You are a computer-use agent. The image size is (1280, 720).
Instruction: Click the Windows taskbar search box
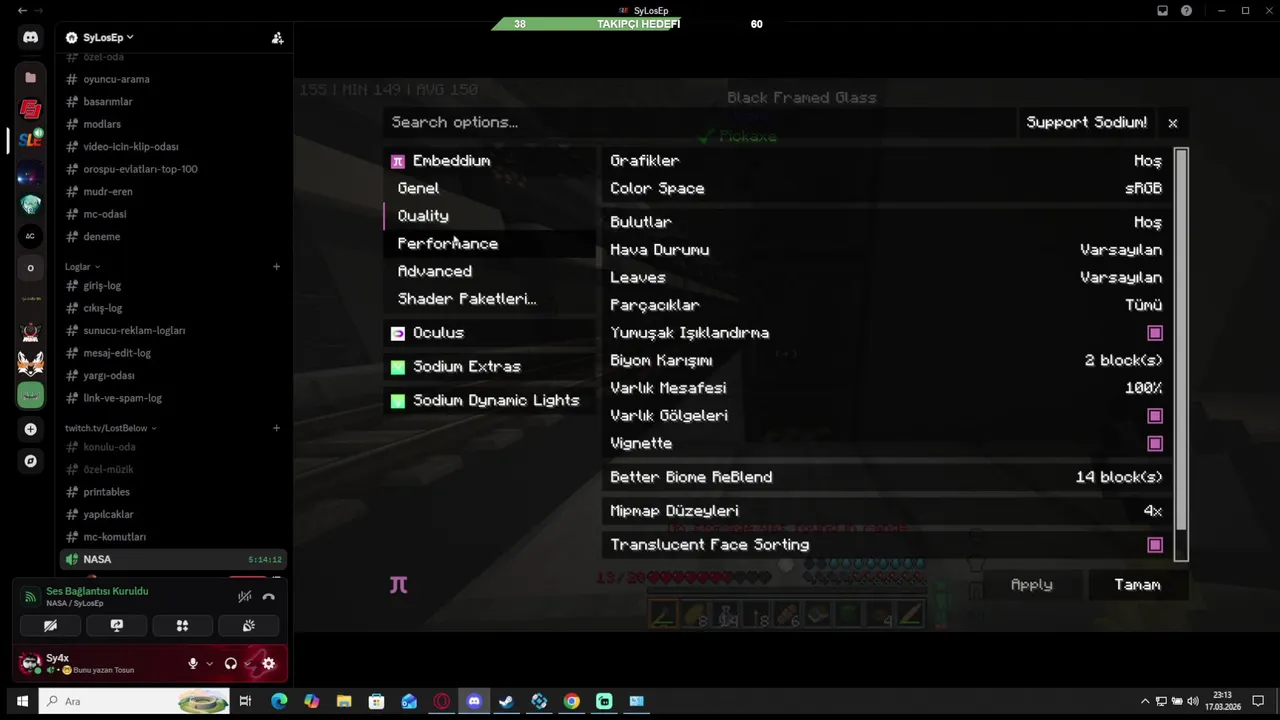coord(136,701)
